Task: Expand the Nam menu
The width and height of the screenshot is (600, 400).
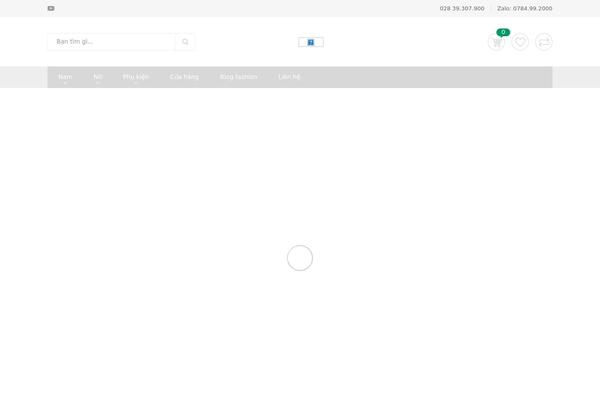Action: (65, 77)
